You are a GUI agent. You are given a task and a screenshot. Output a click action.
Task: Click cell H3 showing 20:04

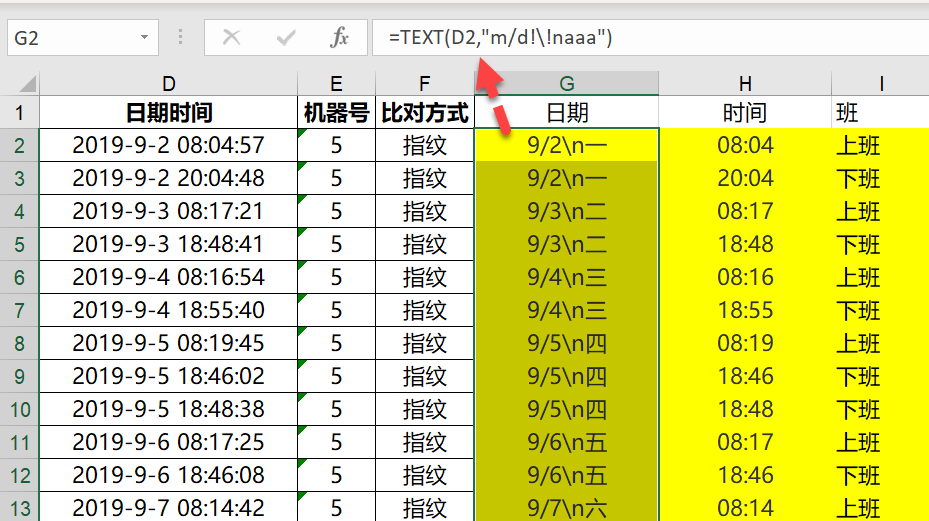tap(745, 178)
